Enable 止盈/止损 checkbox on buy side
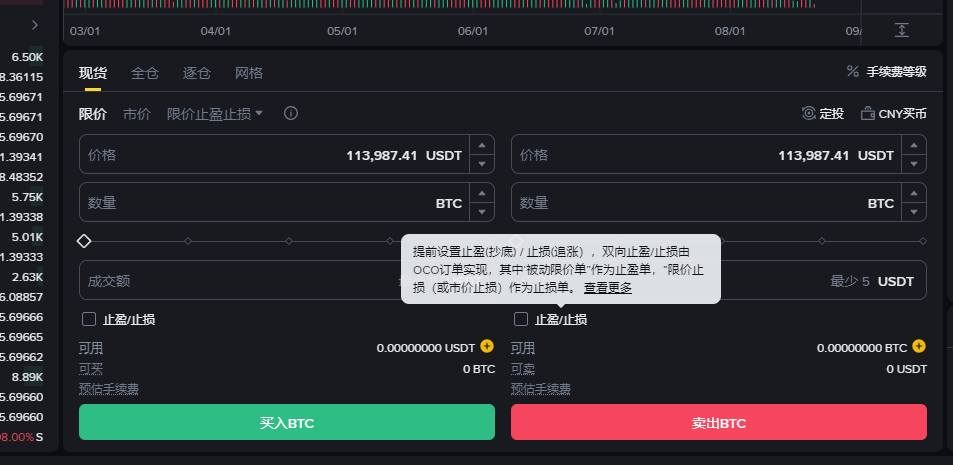The height and width of the screenshot is (465, 953). click(x=89, y=319)
